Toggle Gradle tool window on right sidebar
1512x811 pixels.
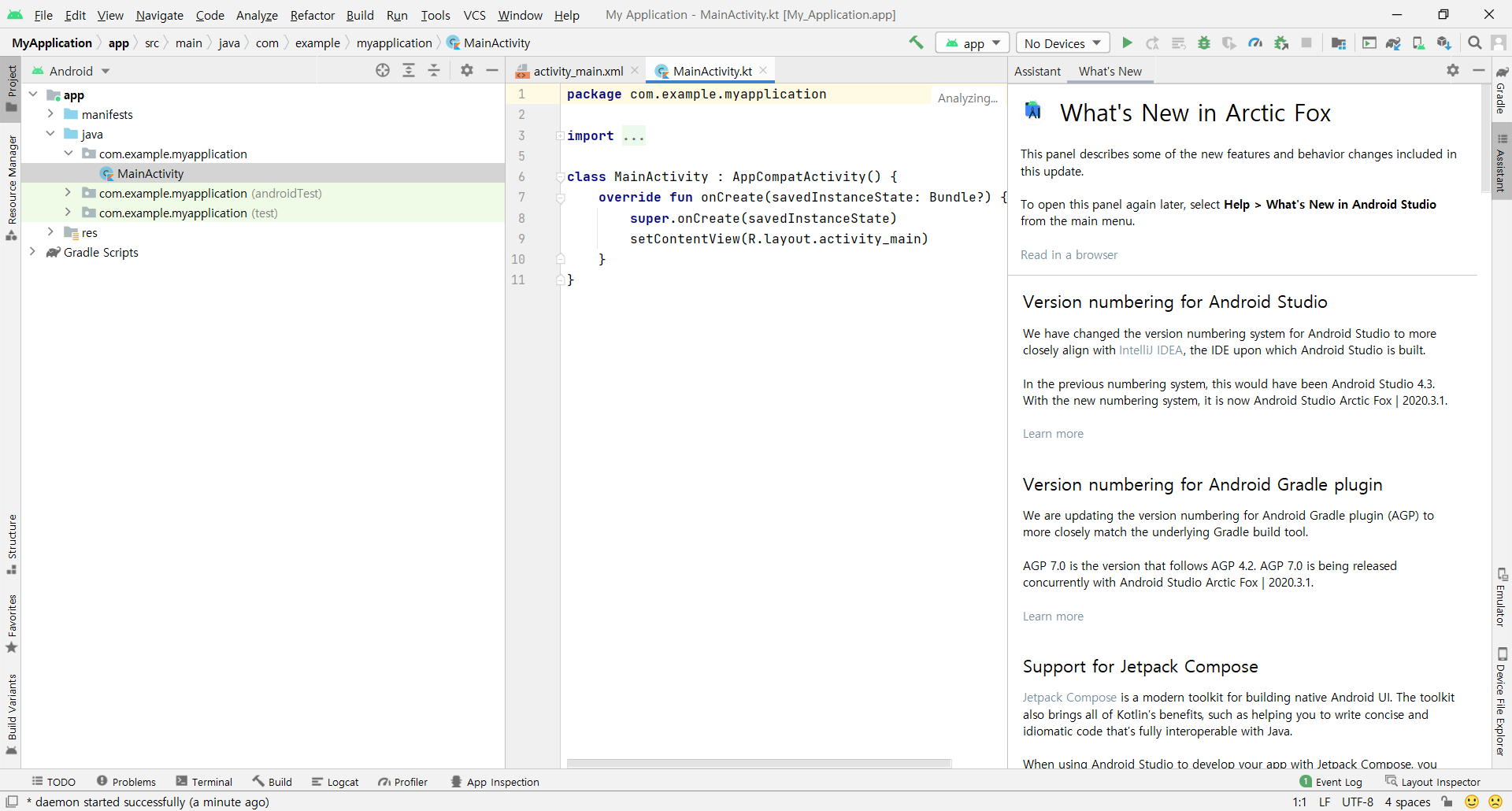click(1502, 90)
